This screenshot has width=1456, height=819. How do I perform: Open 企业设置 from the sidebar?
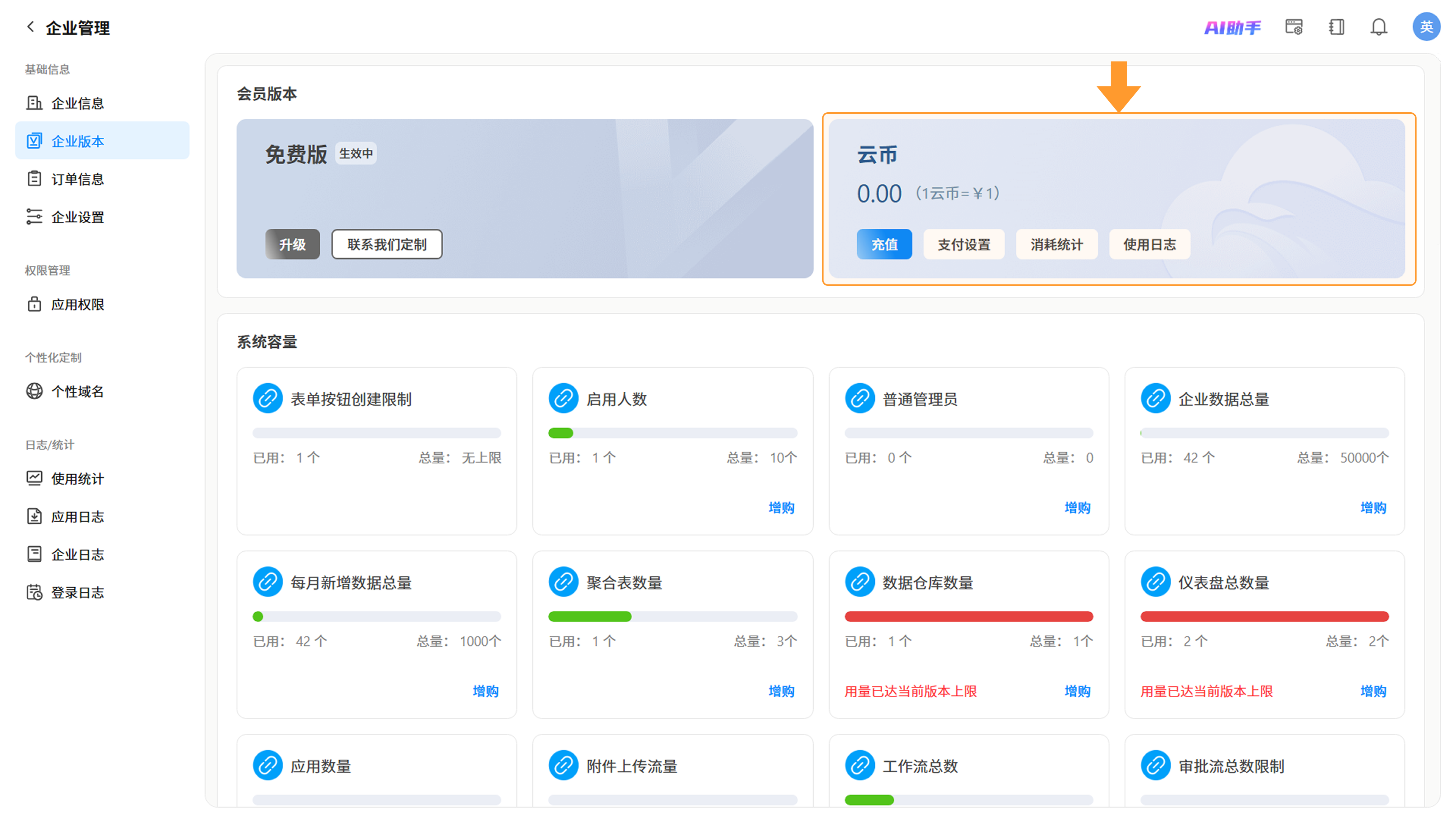coord(102,217)
